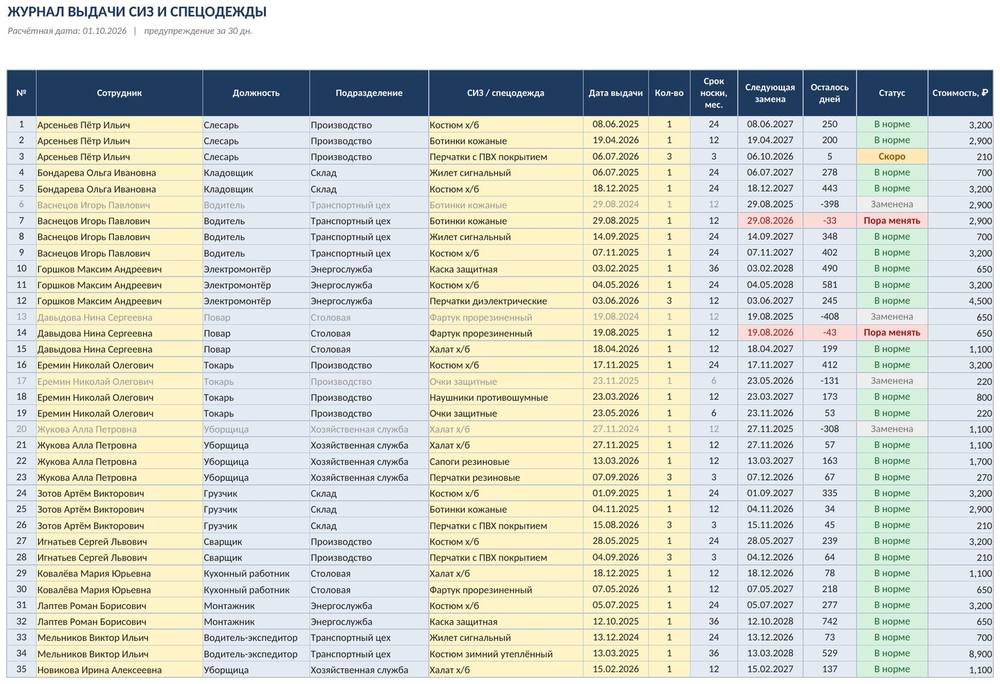Click the '742' days remaining cell

point(829,622)
